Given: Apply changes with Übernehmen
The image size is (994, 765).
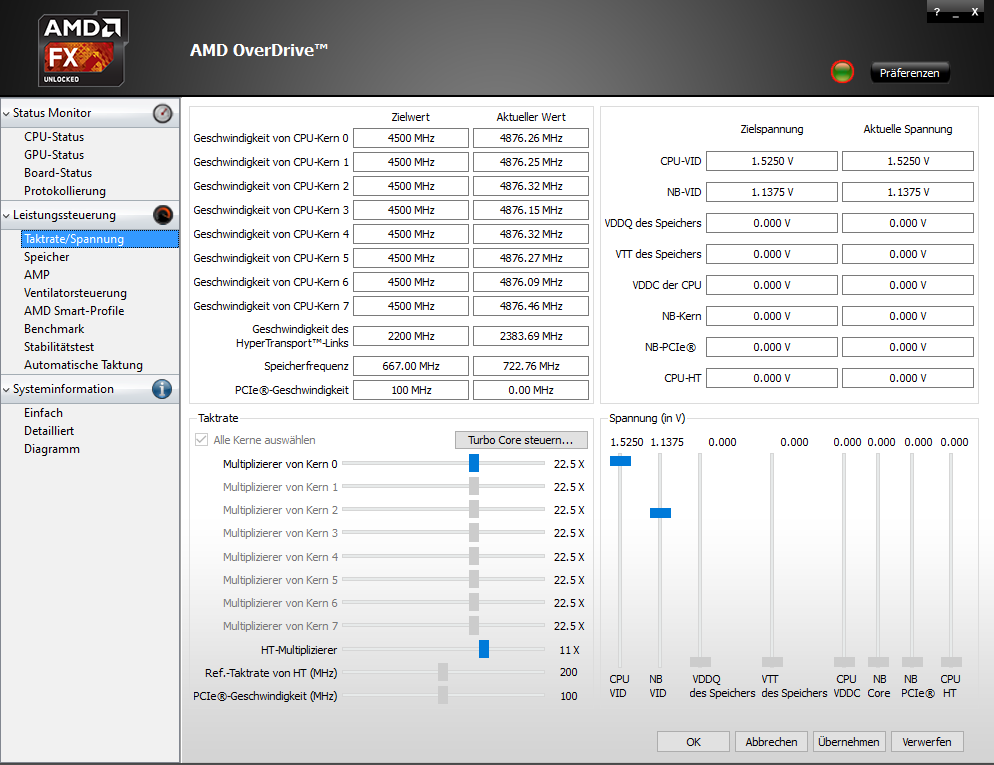Looking at the screenshot, I should 849,742.
